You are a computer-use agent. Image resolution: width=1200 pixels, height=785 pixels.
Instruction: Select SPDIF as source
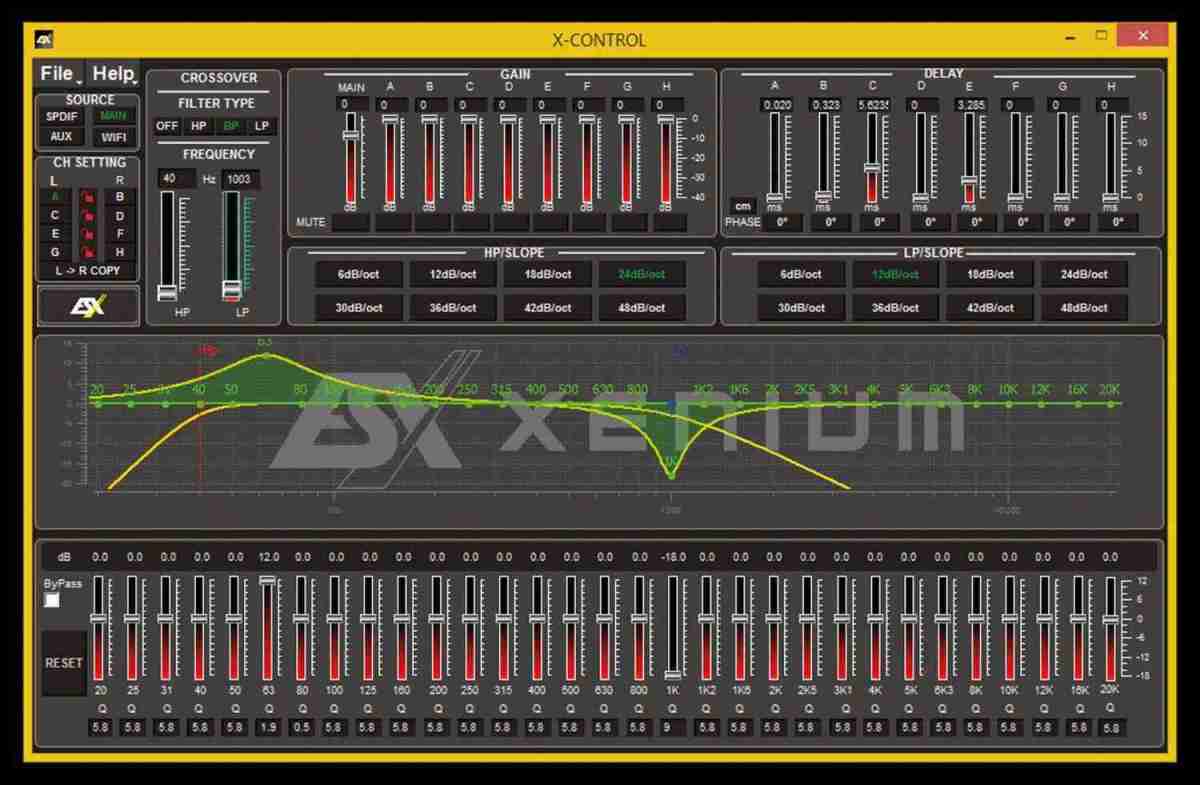point(61,116)
